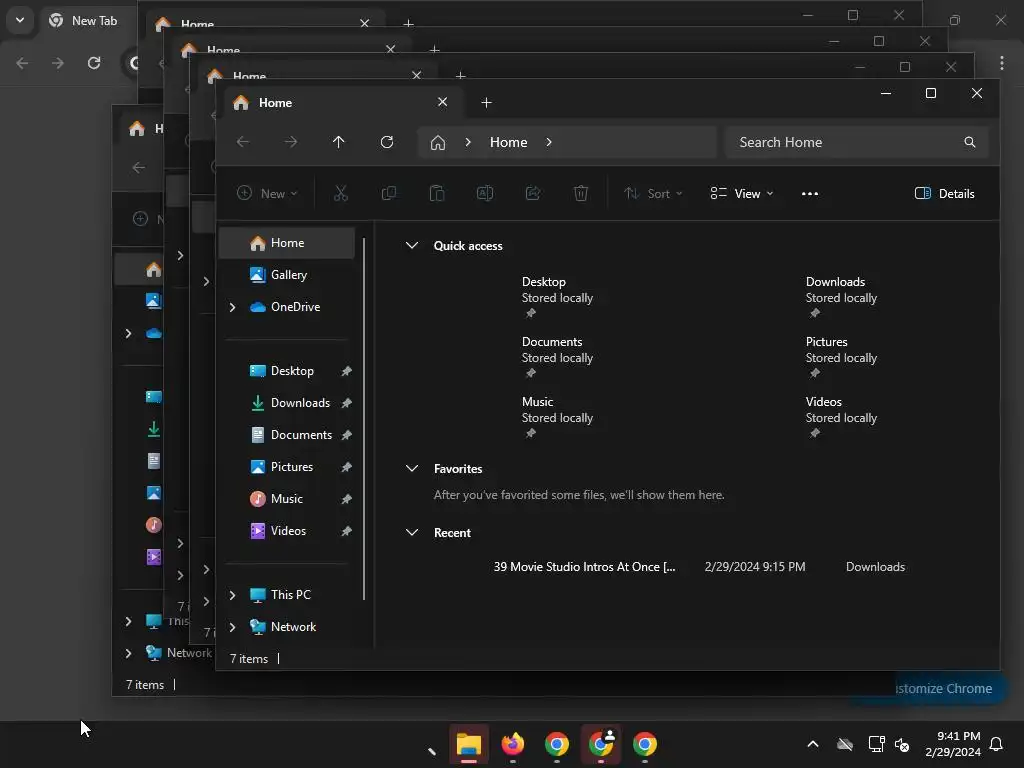Open Gallery in the navigation pane
This screenshot has width=1024, height=768.
pyautogui.click(x=287, y=275)
